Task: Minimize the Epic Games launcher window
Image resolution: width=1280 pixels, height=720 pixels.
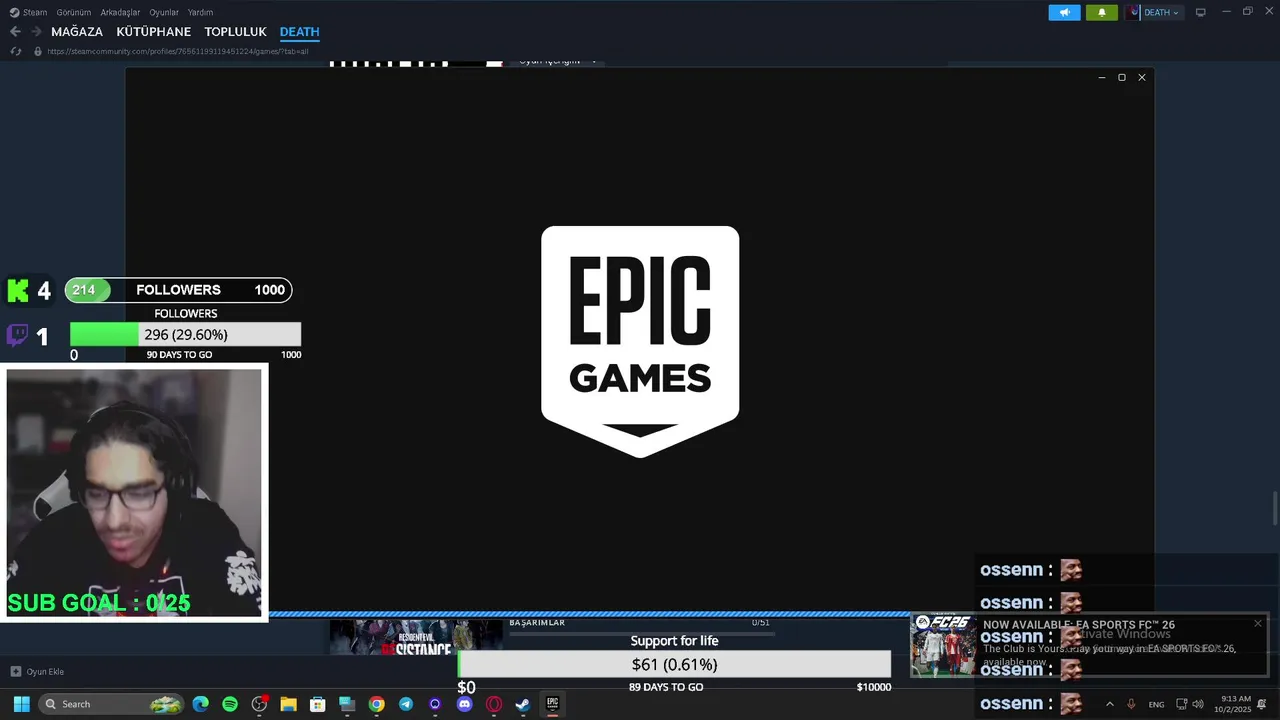Action: 1102,77
